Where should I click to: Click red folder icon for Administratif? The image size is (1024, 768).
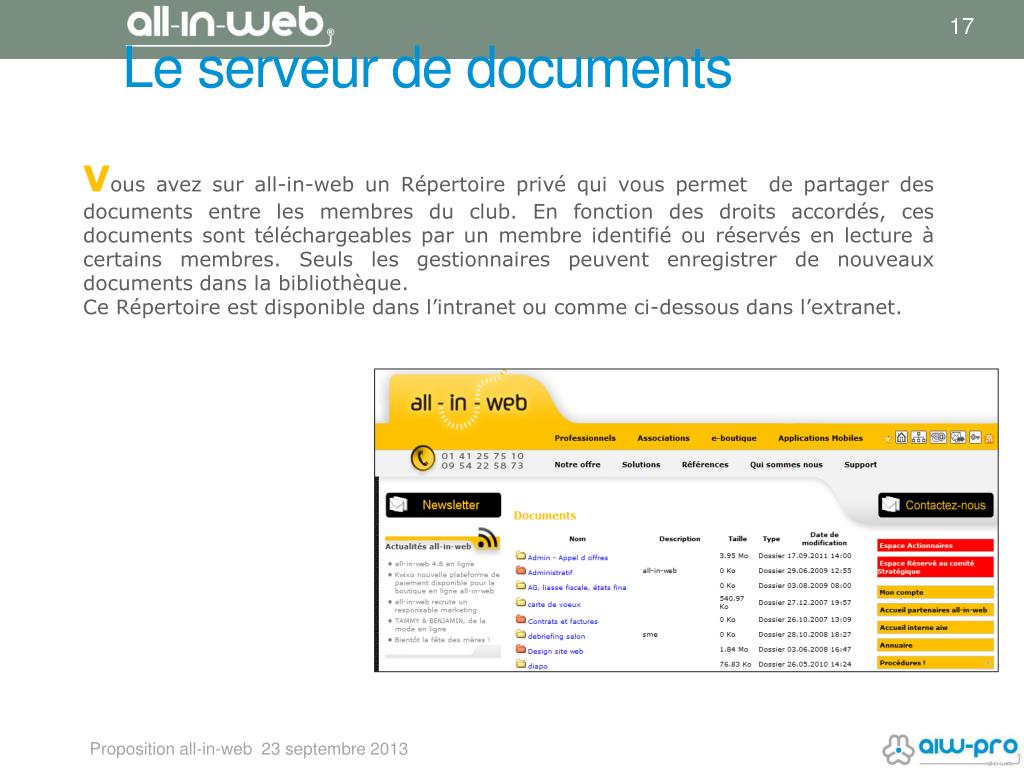click(520, 571)
